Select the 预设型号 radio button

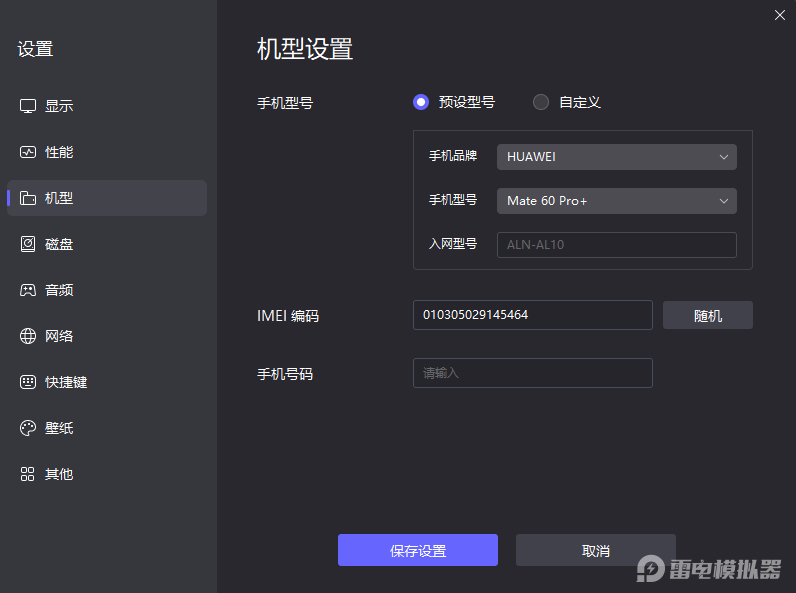421,102
